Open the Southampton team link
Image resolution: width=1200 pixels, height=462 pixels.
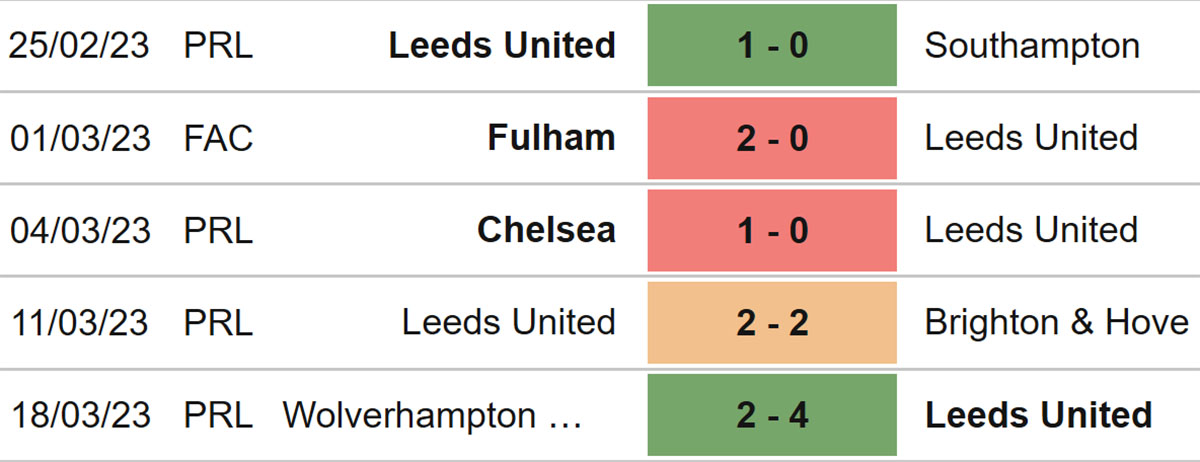(1032, 46)
